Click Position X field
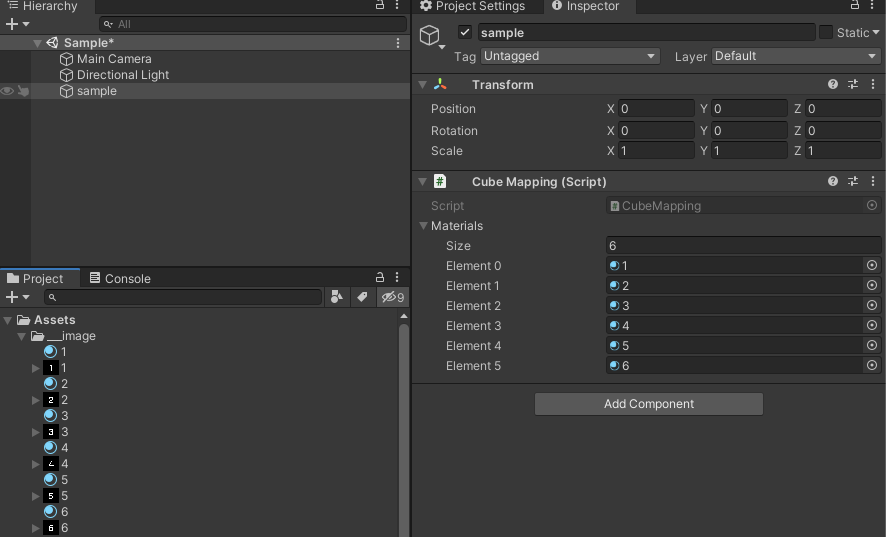The width and height of the screenshot is (886, 537). (x=656, y=109)
